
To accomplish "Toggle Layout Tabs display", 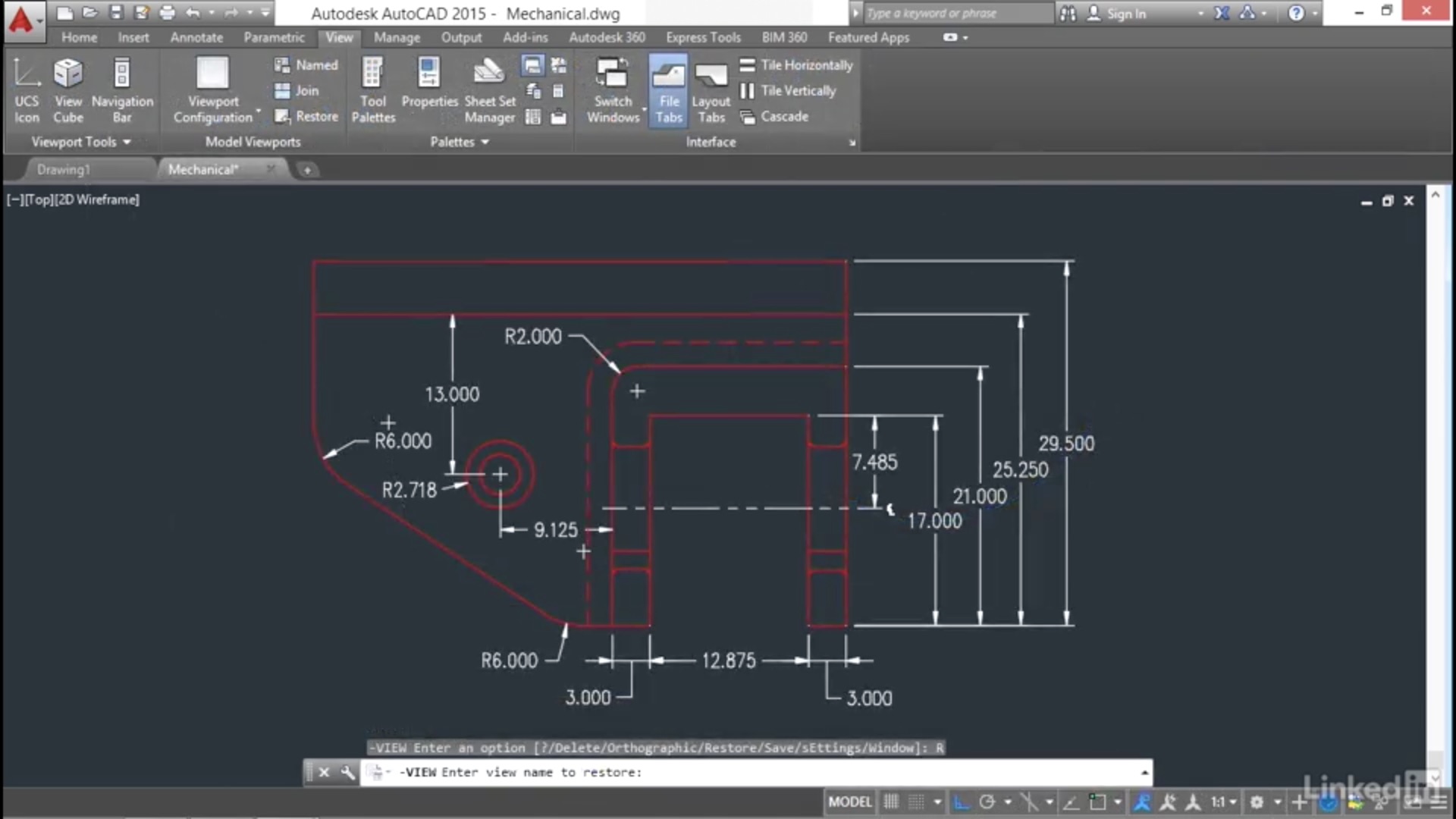I will (x=711, y=90).
